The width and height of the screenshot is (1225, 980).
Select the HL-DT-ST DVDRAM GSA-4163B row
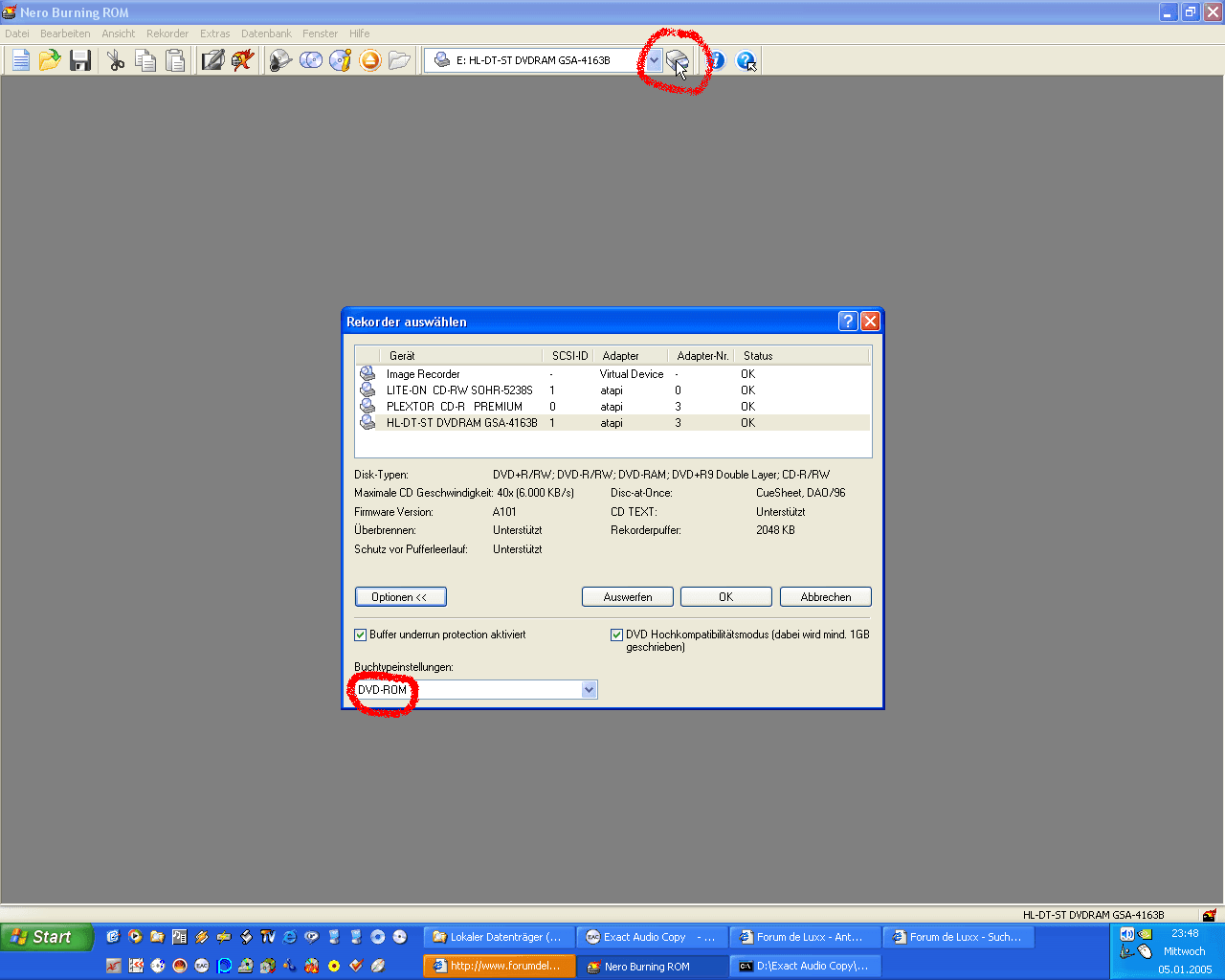tap(612, 423)
